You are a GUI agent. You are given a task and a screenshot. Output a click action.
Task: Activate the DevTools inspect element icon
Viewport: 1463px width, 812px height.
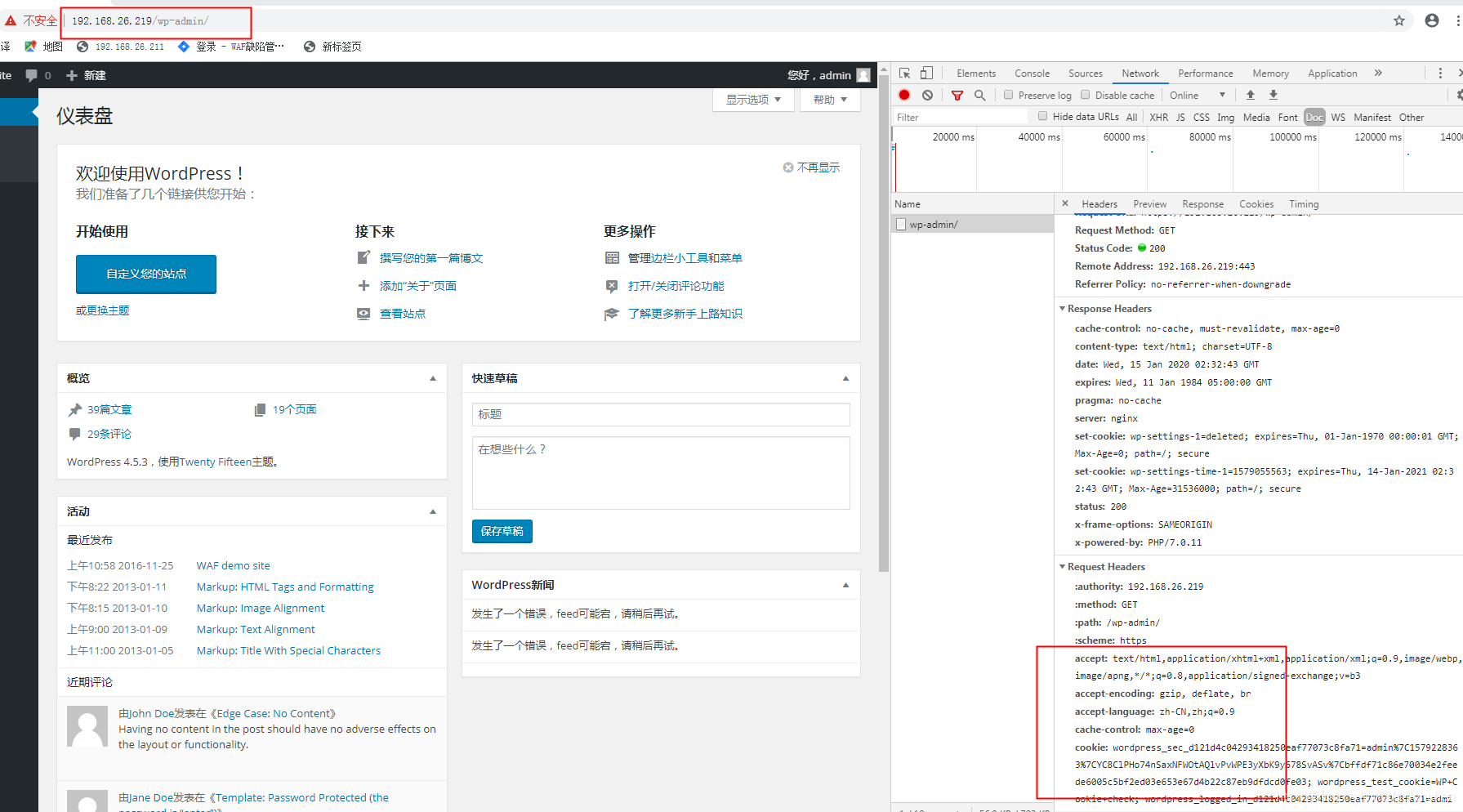coord(905,73)
